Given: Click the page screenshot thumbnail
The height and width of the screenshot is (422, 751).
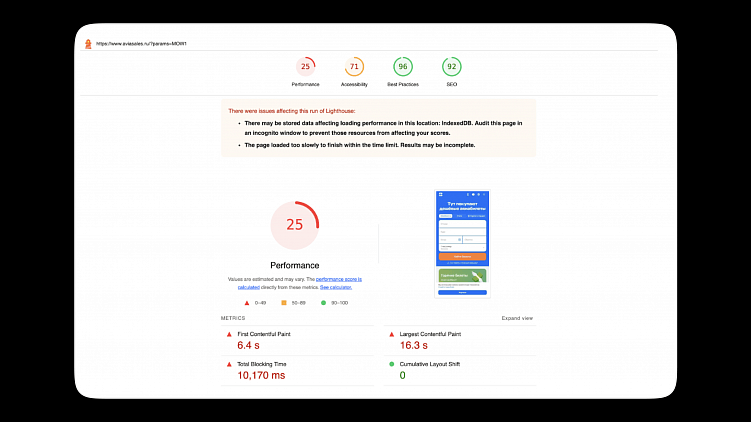Looking at the screenshot, I should pos(462,244).
